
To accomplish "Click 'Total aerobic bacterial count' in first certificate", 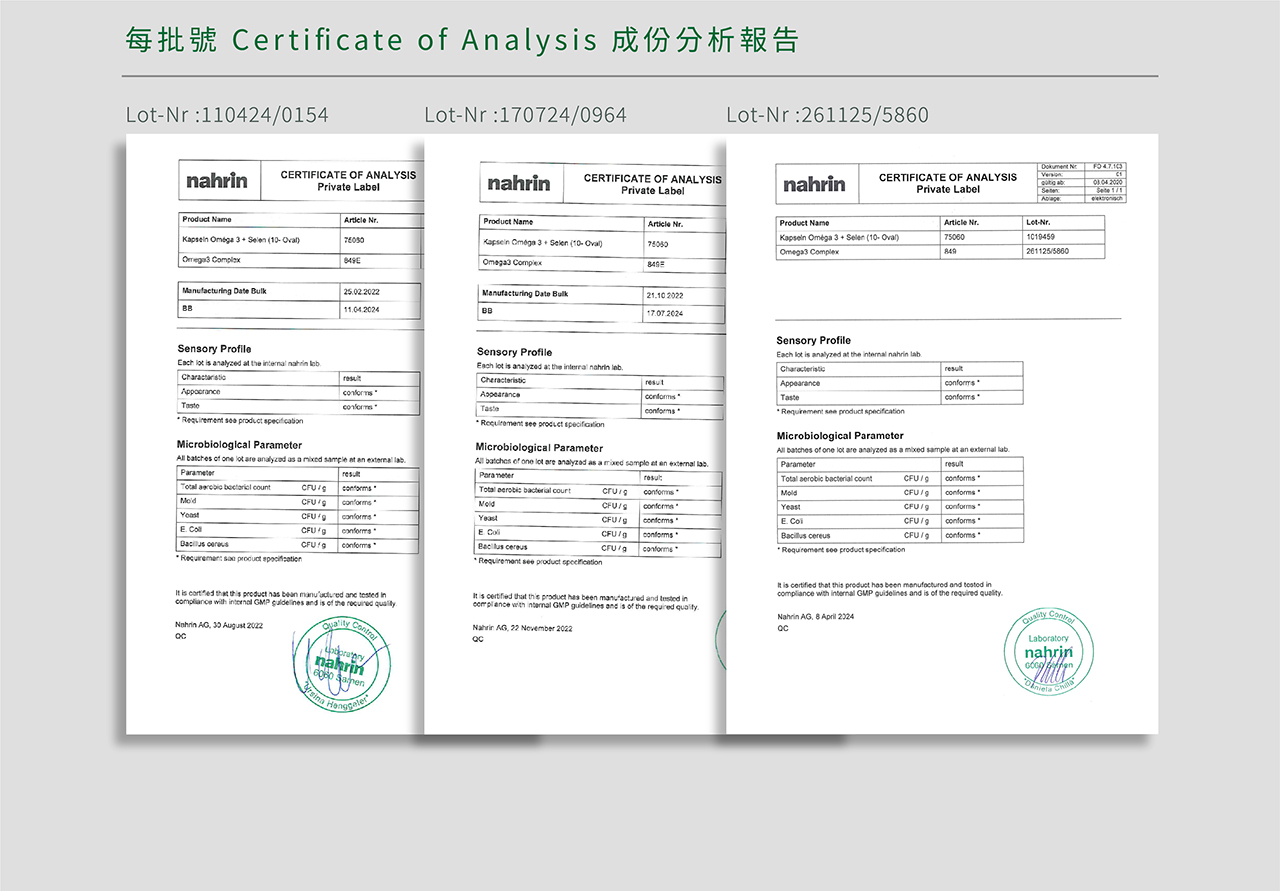I will [x=226, y=488].
